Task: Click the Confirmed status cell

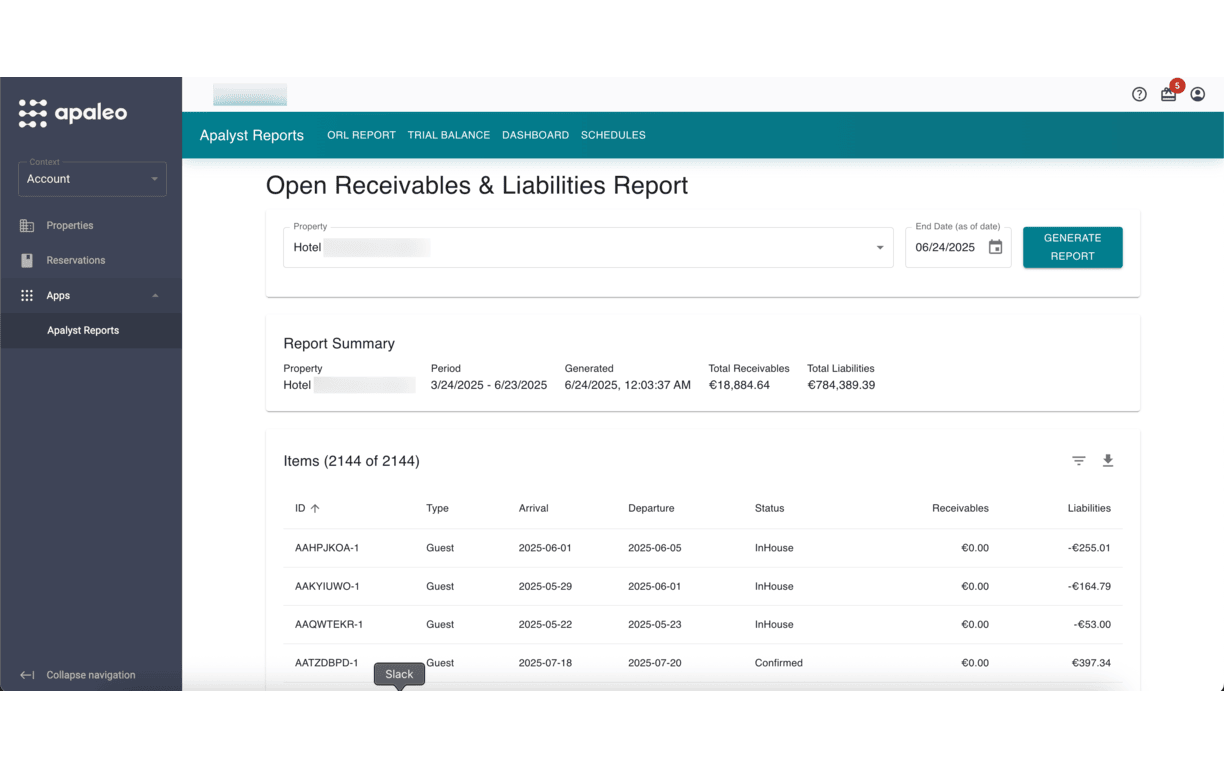Action: 779,662
